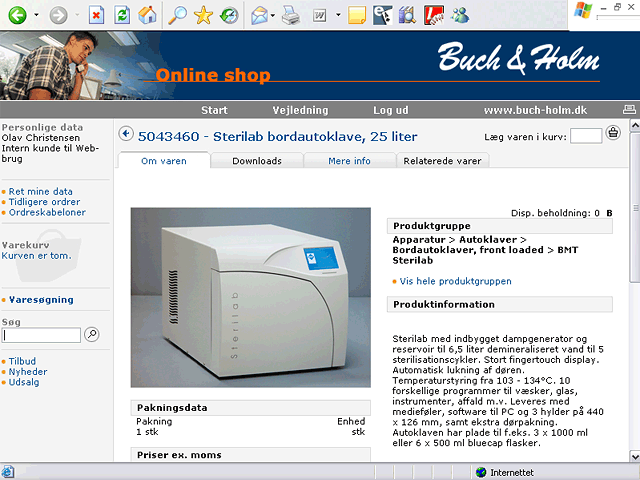This screenshot has height=480, width=640.
Task: Click the Research books magnifier icon
Action: click(407, 16)
